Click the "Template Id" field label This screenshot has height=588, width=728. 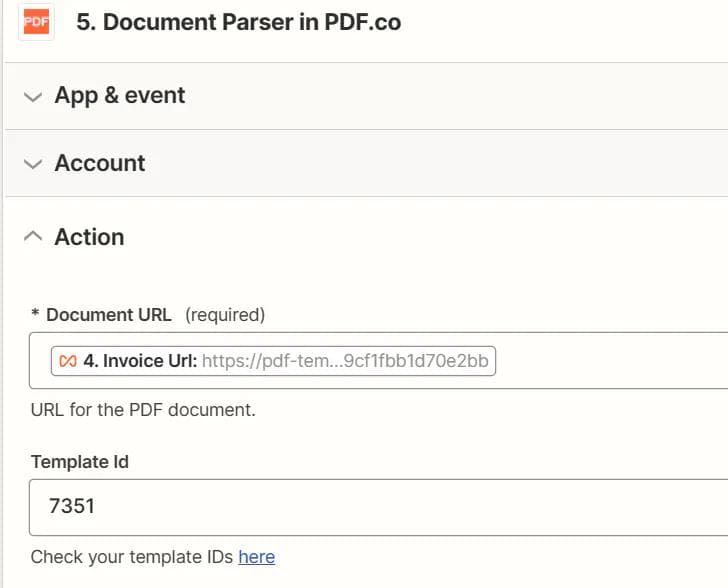point(80,462)
